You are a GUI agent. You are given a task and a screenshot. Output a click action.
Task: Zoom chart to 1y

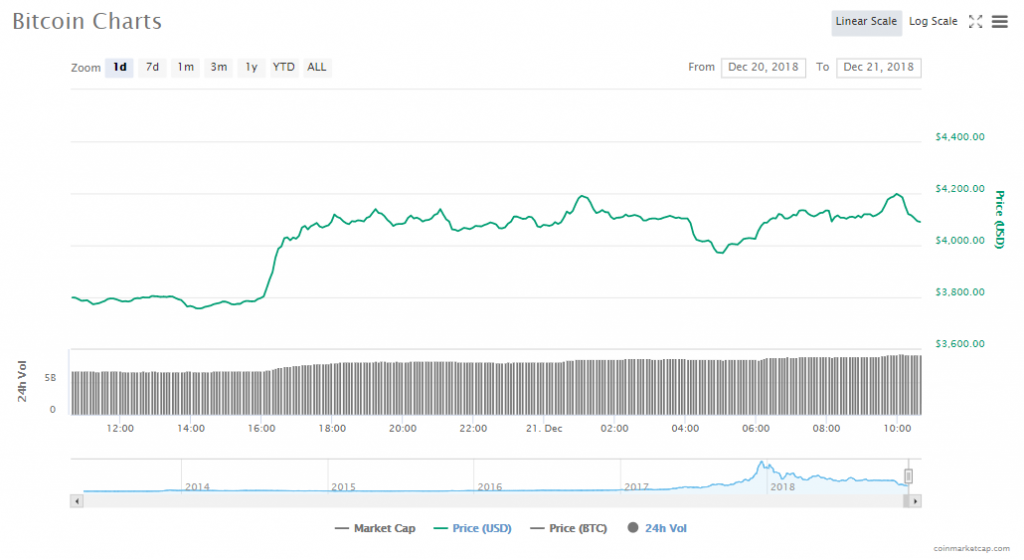(x=251, y=67)
